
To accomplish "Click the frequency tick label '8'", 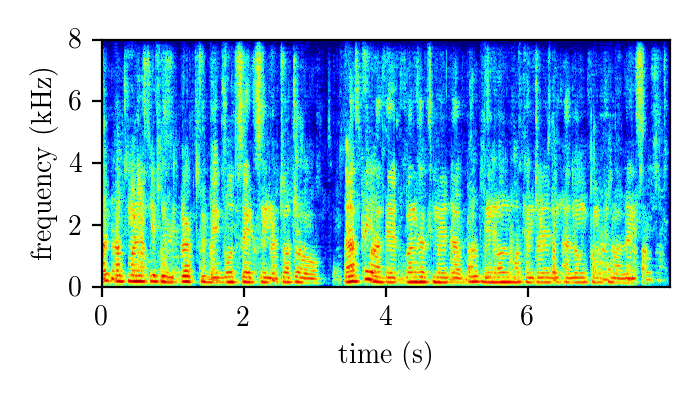I will click(x=75, y=40).
